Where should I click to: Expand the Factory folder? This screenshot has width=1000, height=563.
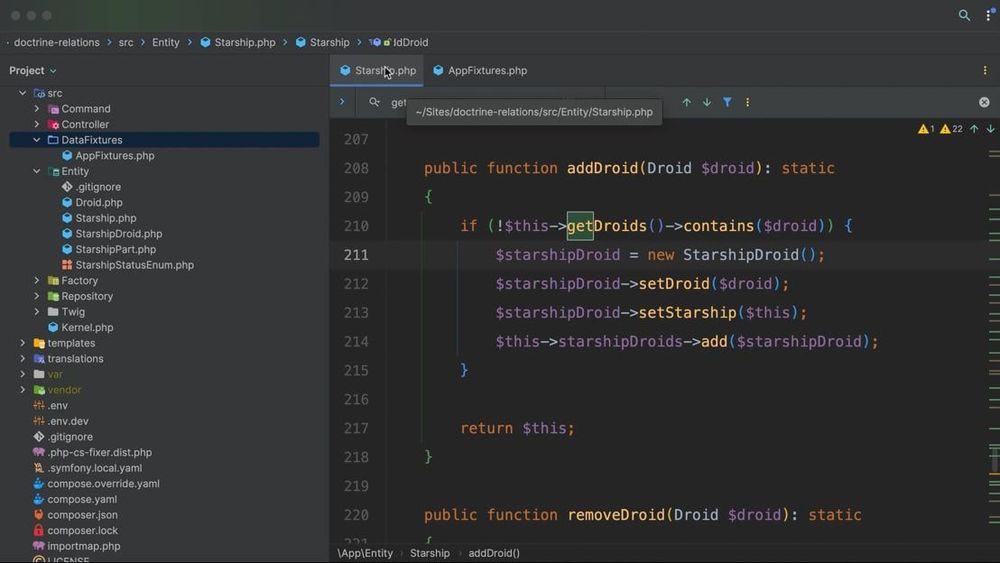point(37,281)
